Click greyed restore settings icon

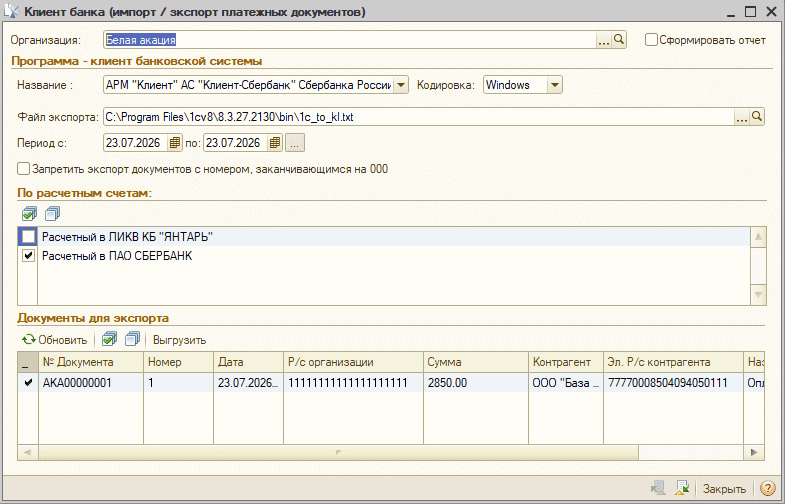click(658, 488)
